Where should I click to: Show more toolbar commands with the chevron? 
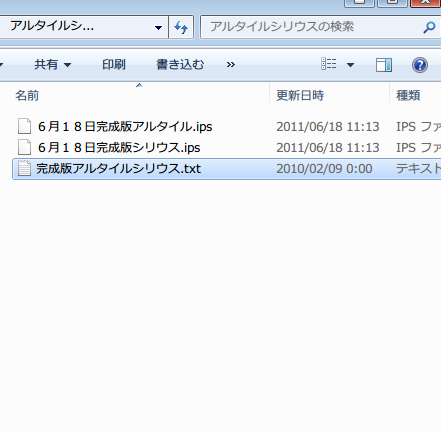[231, 65]
